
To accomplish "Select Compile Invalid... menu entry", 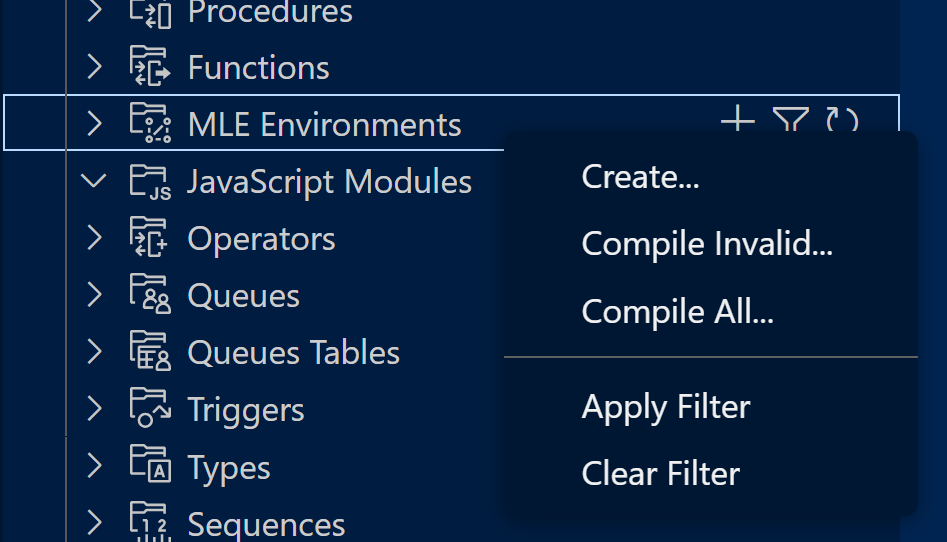I will point(706,244).
